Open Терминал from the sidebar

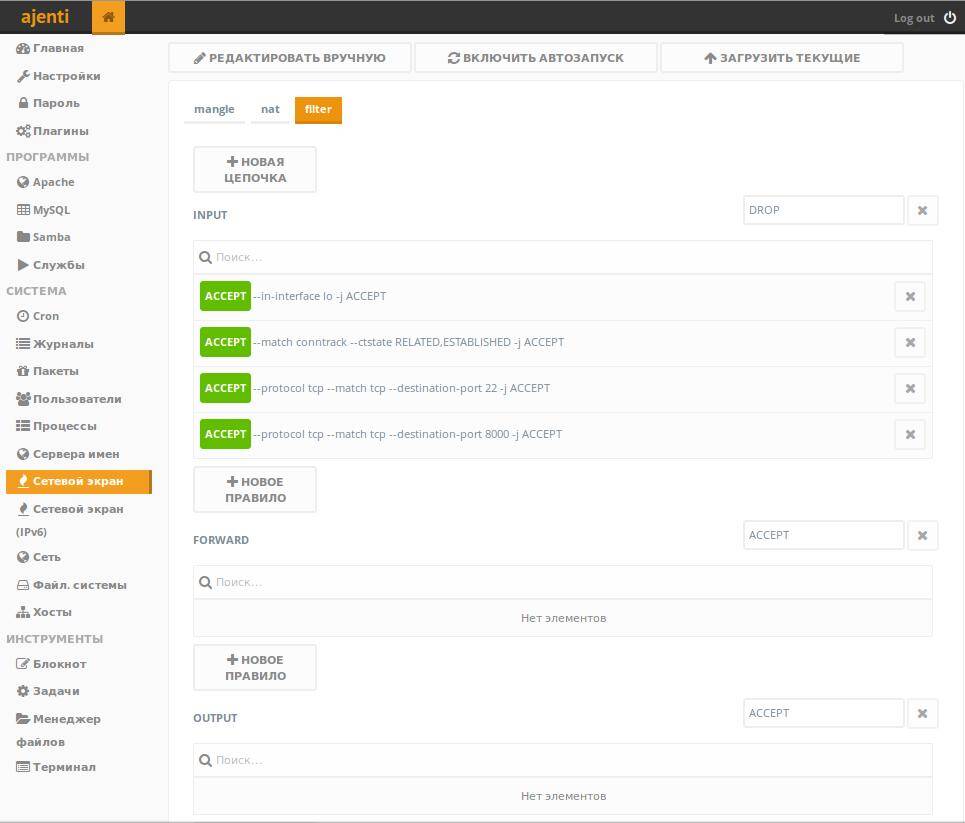[x=64, y=767]
